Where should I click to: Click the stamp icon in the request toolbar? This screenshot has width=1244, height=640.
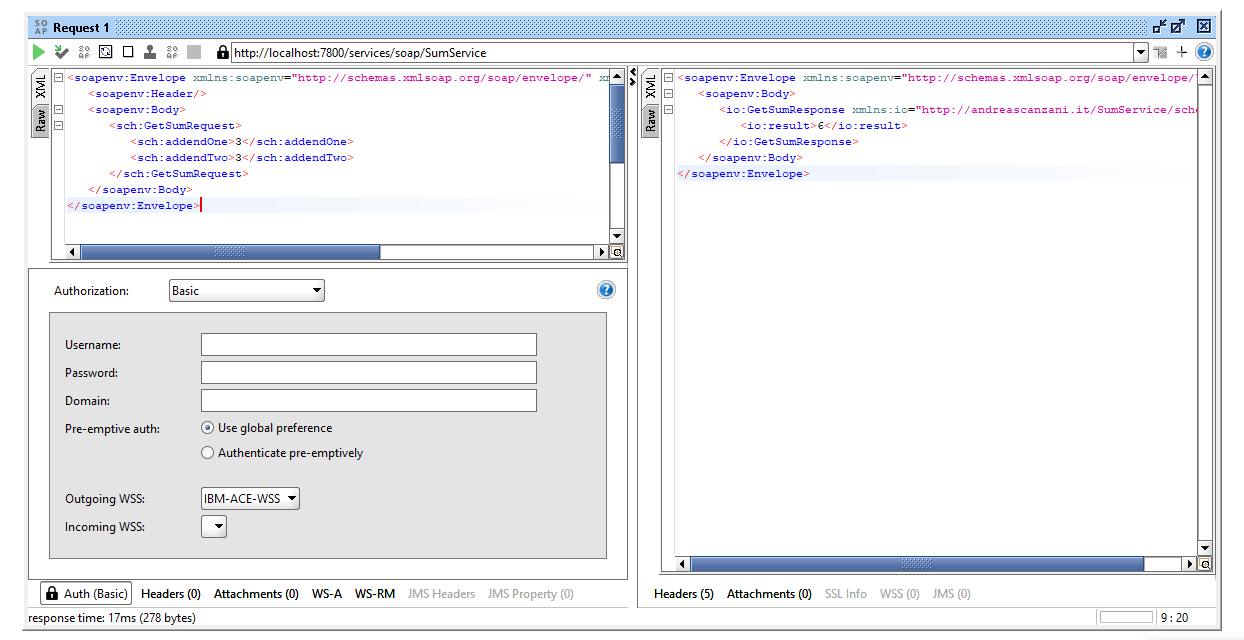pyautogui.click(x=152, y=52)
